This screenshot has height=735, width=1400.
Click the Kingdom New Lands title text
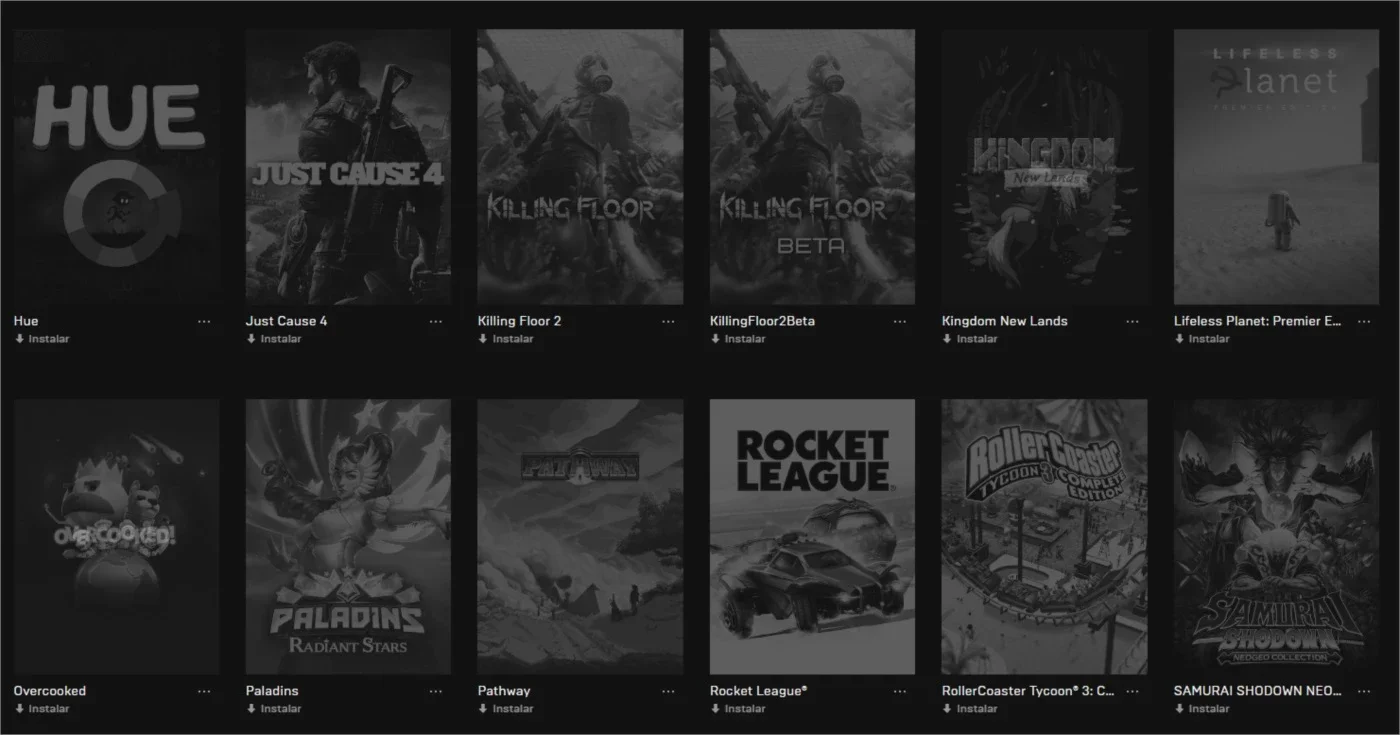(x=1005, y=321)
